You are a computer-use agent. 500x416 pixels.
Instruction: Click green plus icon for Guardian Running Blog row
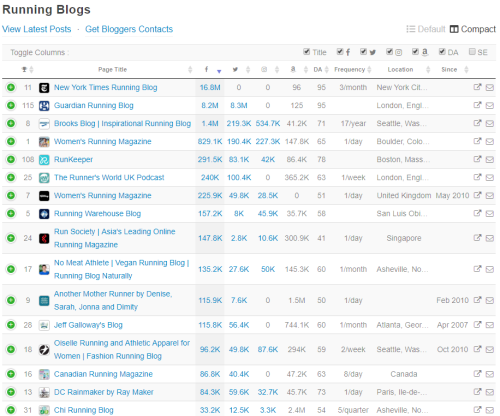(11, 105)
